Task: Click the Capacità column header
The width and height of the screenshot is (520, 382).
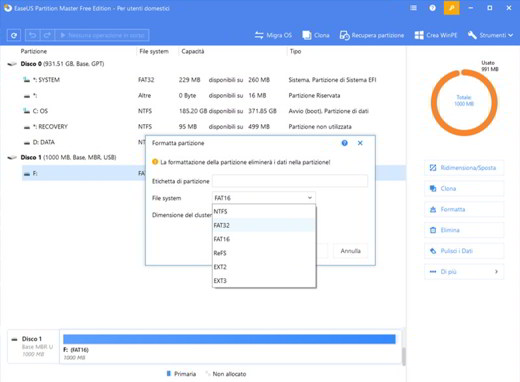Action: pyautogui.click(x=193, y=51)
